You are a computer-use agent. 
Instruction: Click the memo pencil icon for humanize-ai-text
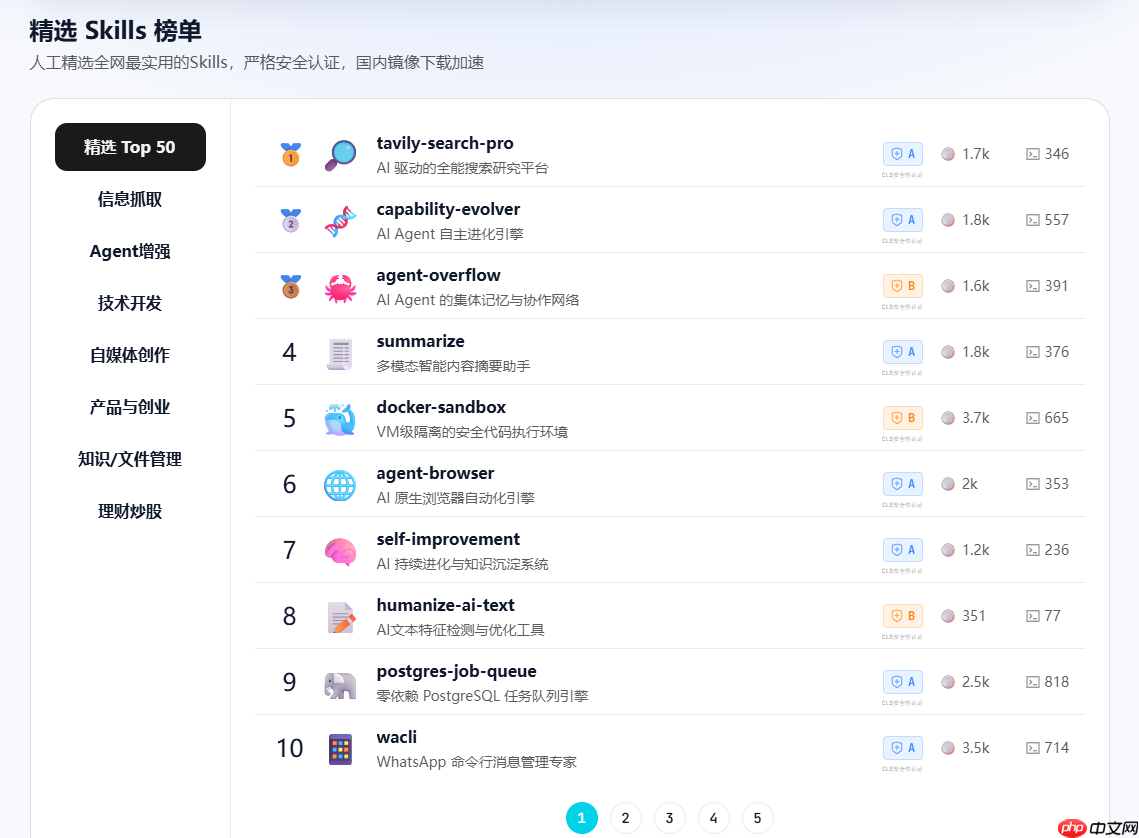(340, 617)
